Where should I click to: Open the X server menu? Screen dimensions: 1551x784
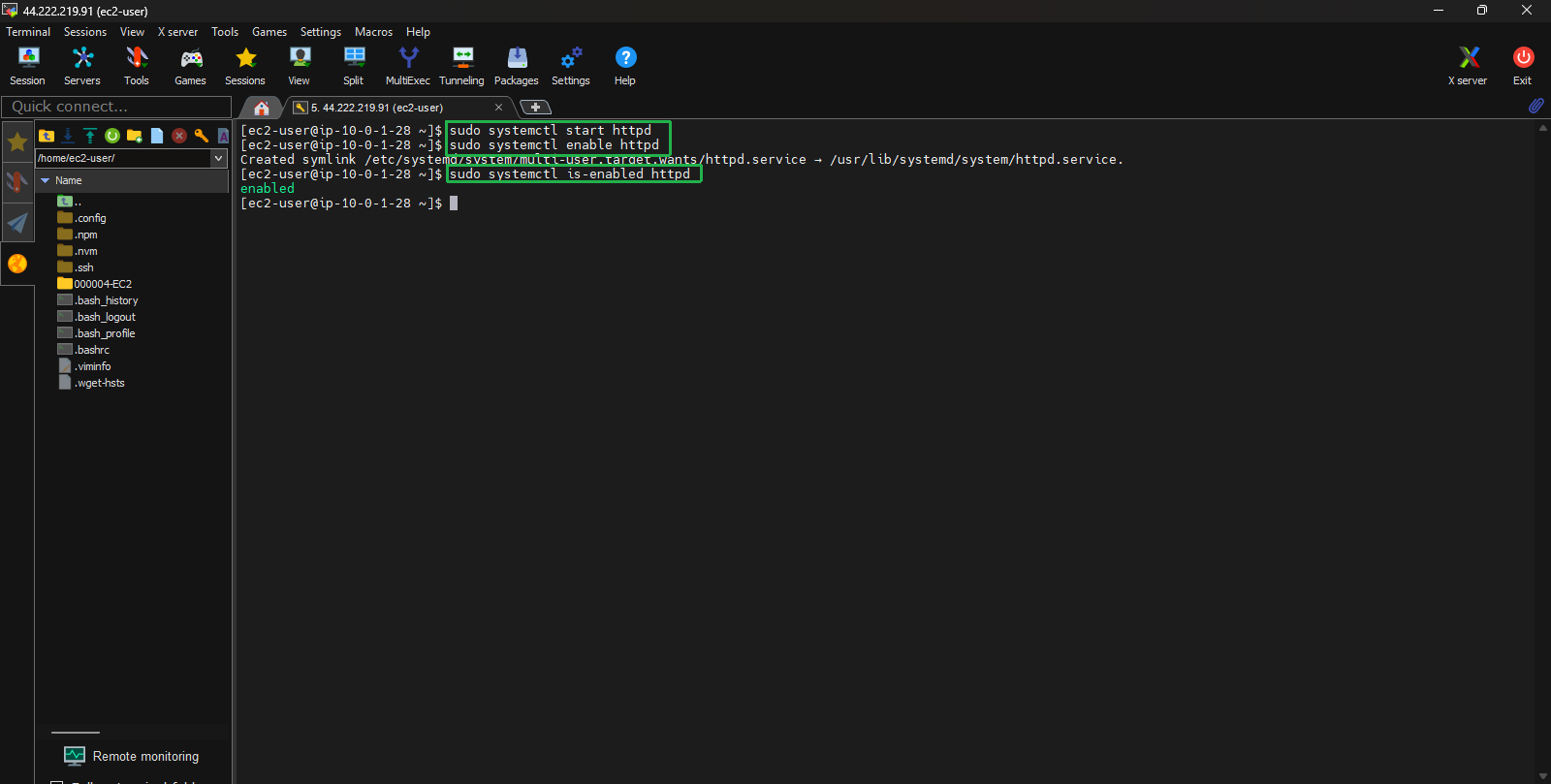click(178, 32)
